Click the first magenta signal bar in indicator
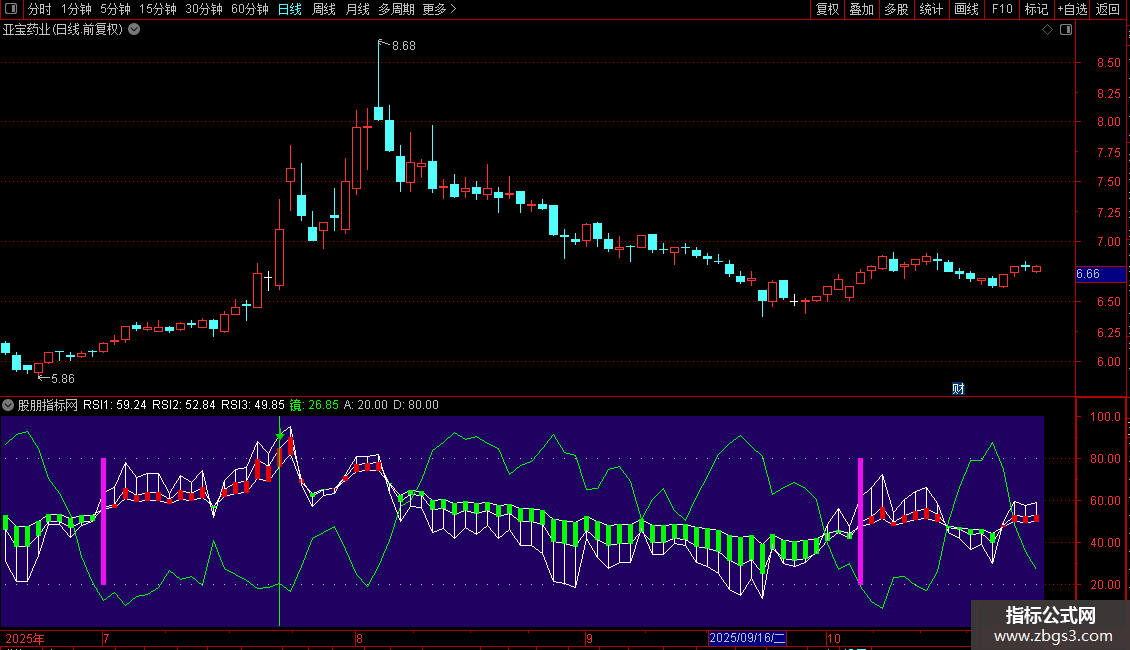Screen dimensions: 1130x650 [x=104, y=521]
